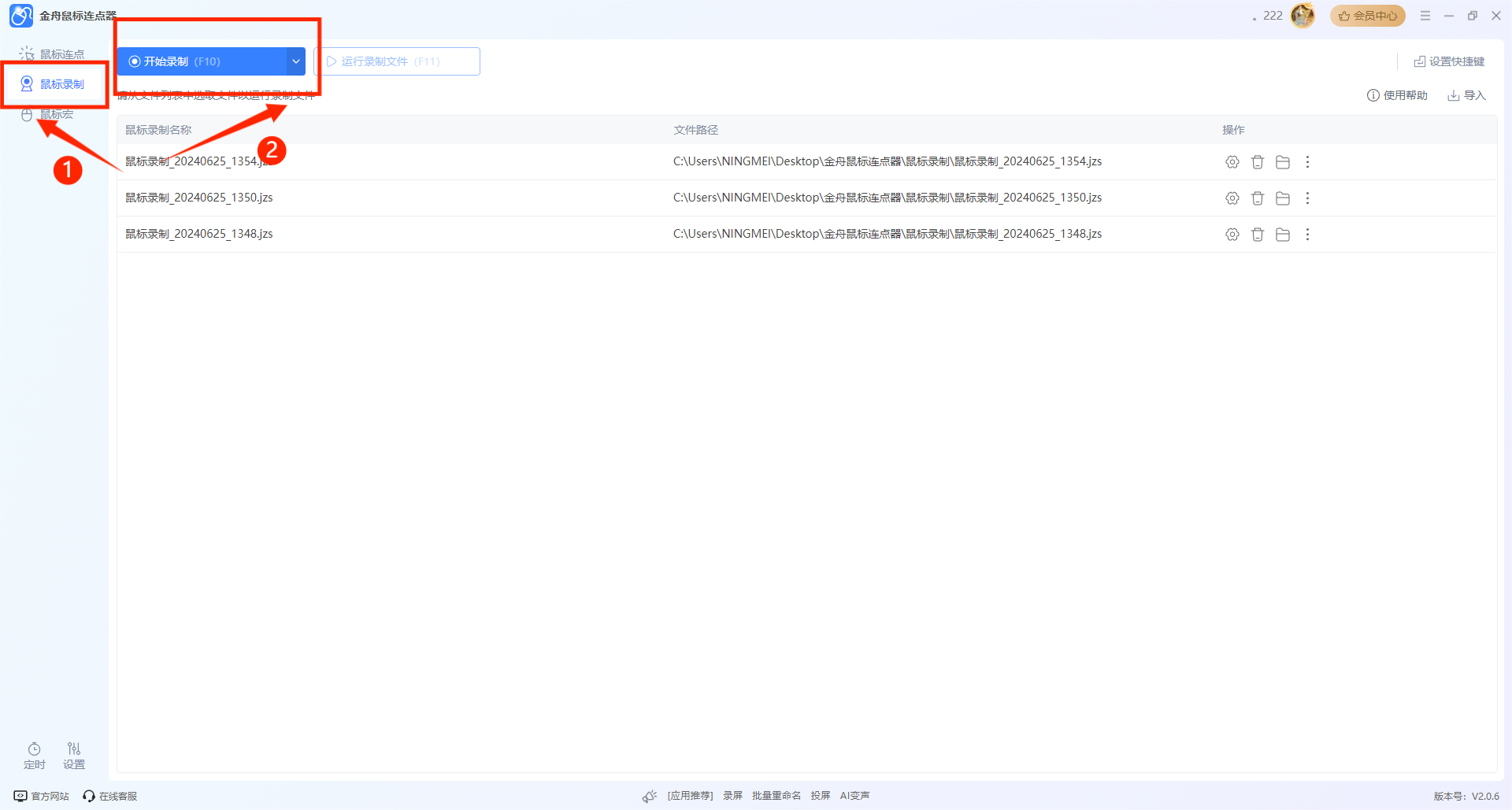Open the hamburger main menu
This screenshot has height=810, width=1512.
(1425, 16)
